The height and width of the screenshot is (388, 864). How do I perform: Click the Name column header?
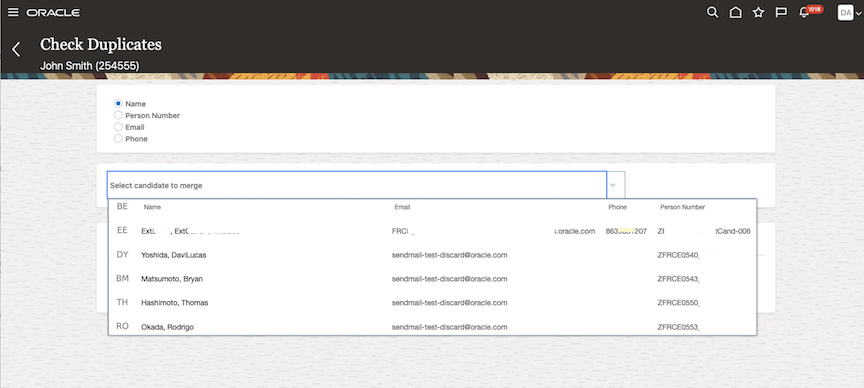152,207
